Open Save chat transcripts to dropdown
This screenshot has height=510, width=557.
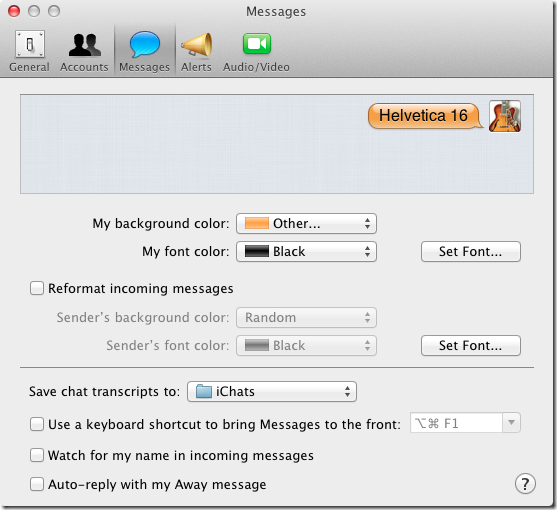tap(272, 391)
